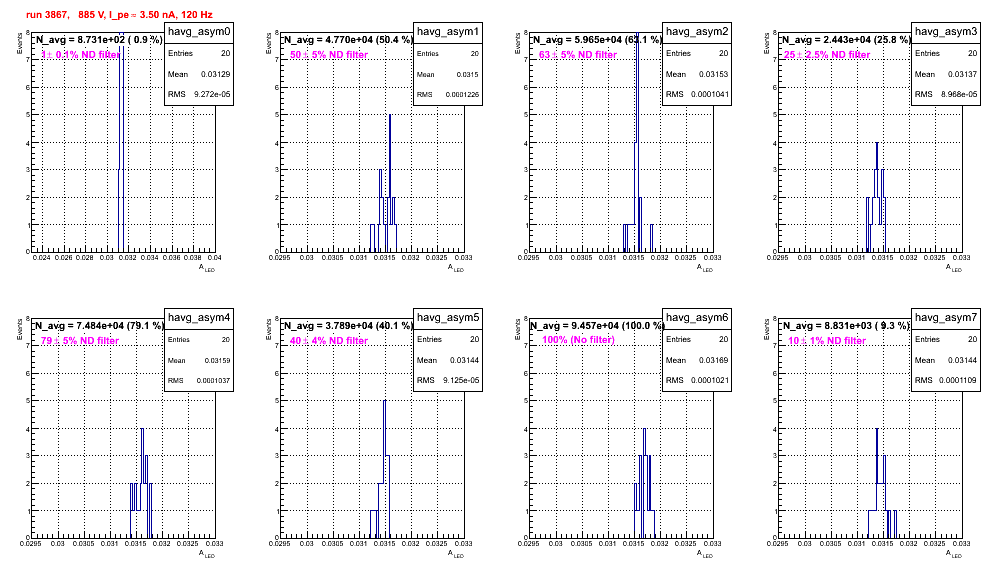
Task: Click Entries 20 in havg_asym3 stats
Action: coord(946,53)
